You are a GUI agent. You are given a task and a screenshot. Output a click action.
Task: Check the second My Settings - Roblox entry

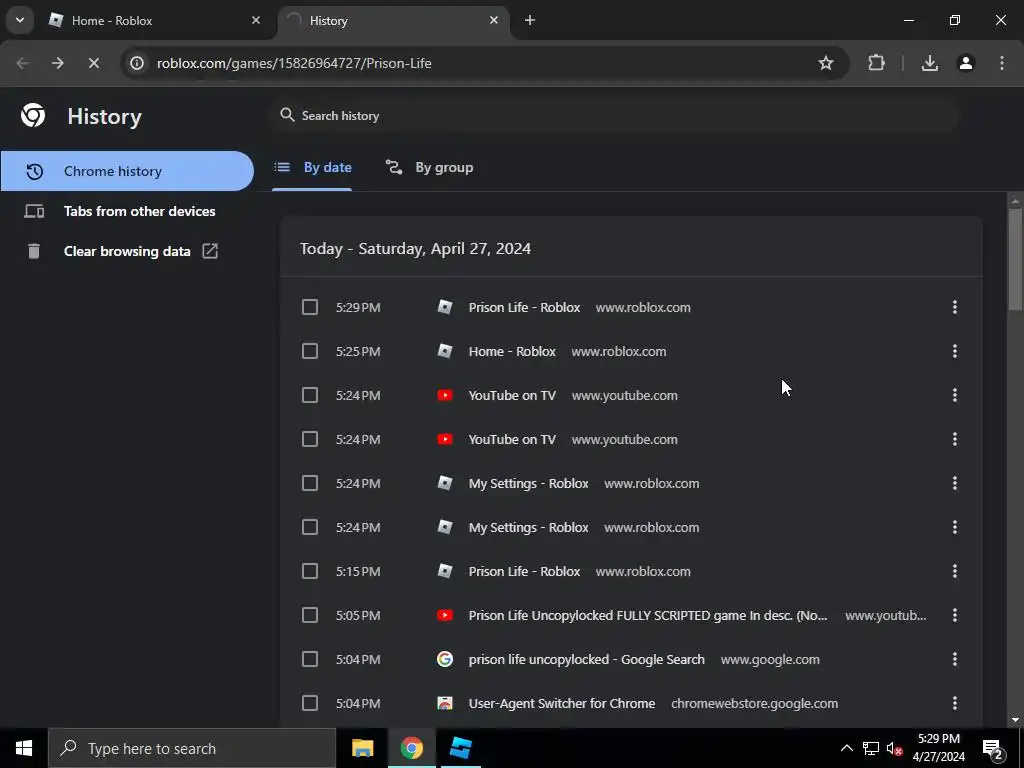tap(310, 527)
